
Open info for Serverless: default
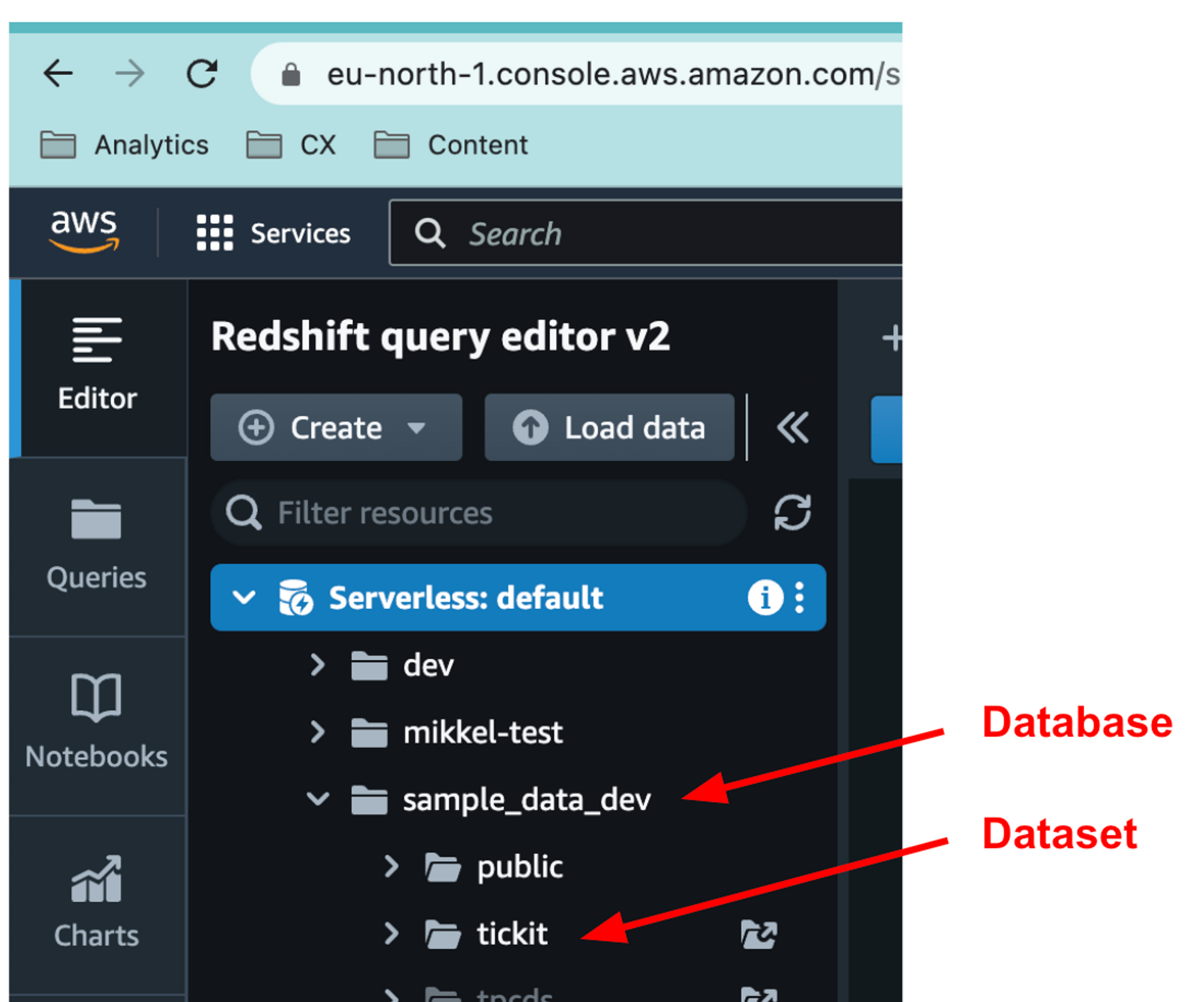click(x=765, y=598)
